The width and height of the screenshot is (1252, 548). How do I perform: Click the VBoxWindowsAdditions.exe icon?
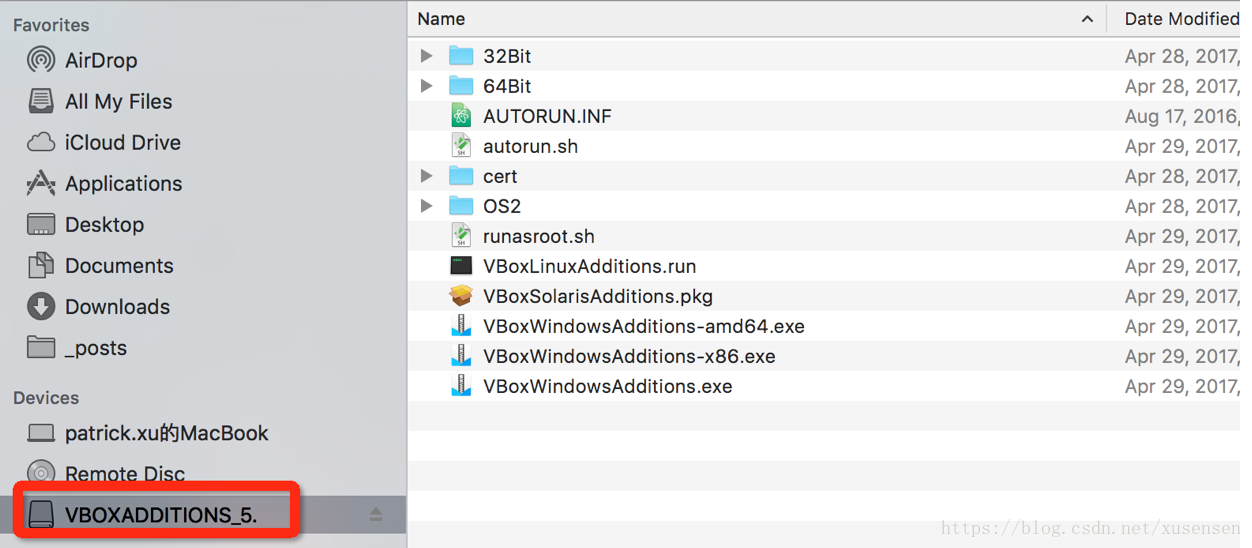461,386
